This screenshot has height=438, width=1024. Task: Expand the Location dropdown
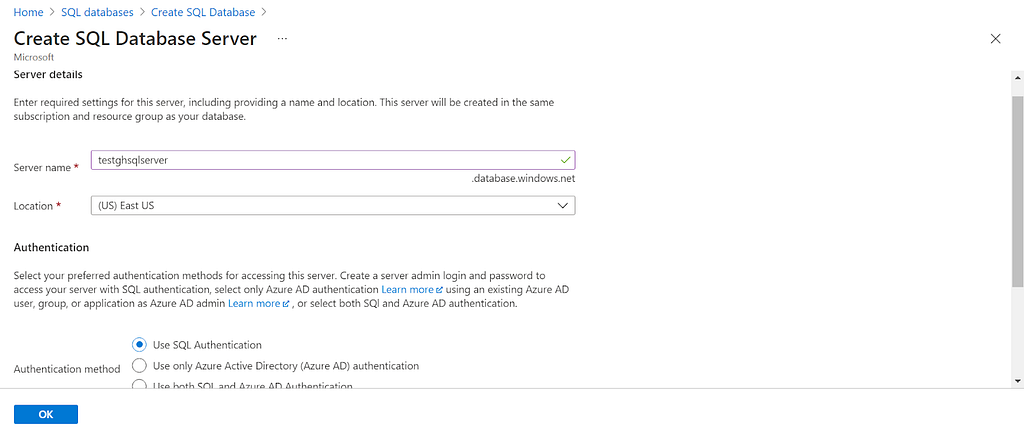(x=333, y=206)
